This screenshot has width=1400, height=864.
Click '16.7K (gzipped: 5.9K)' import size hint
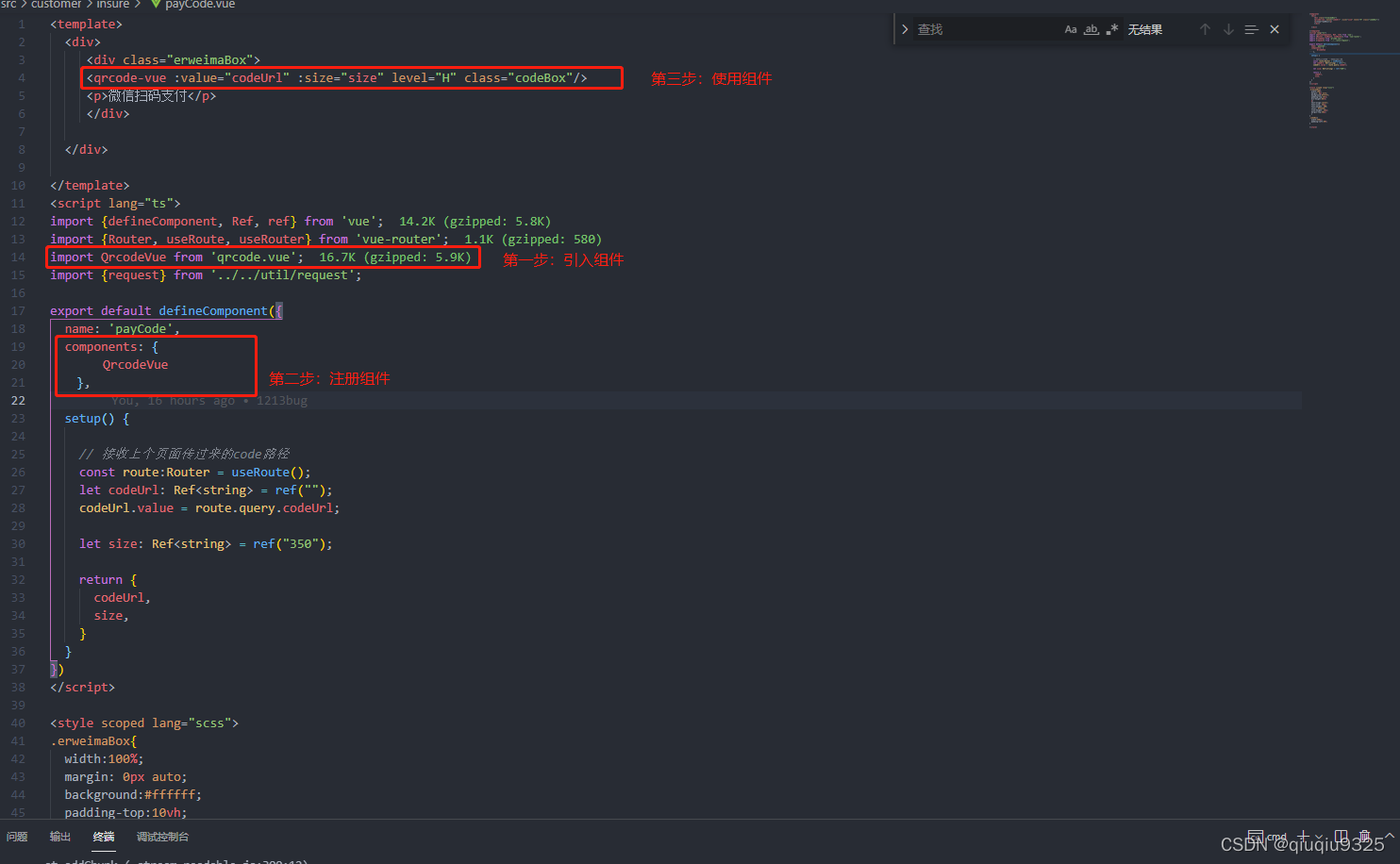pos(395,257)
